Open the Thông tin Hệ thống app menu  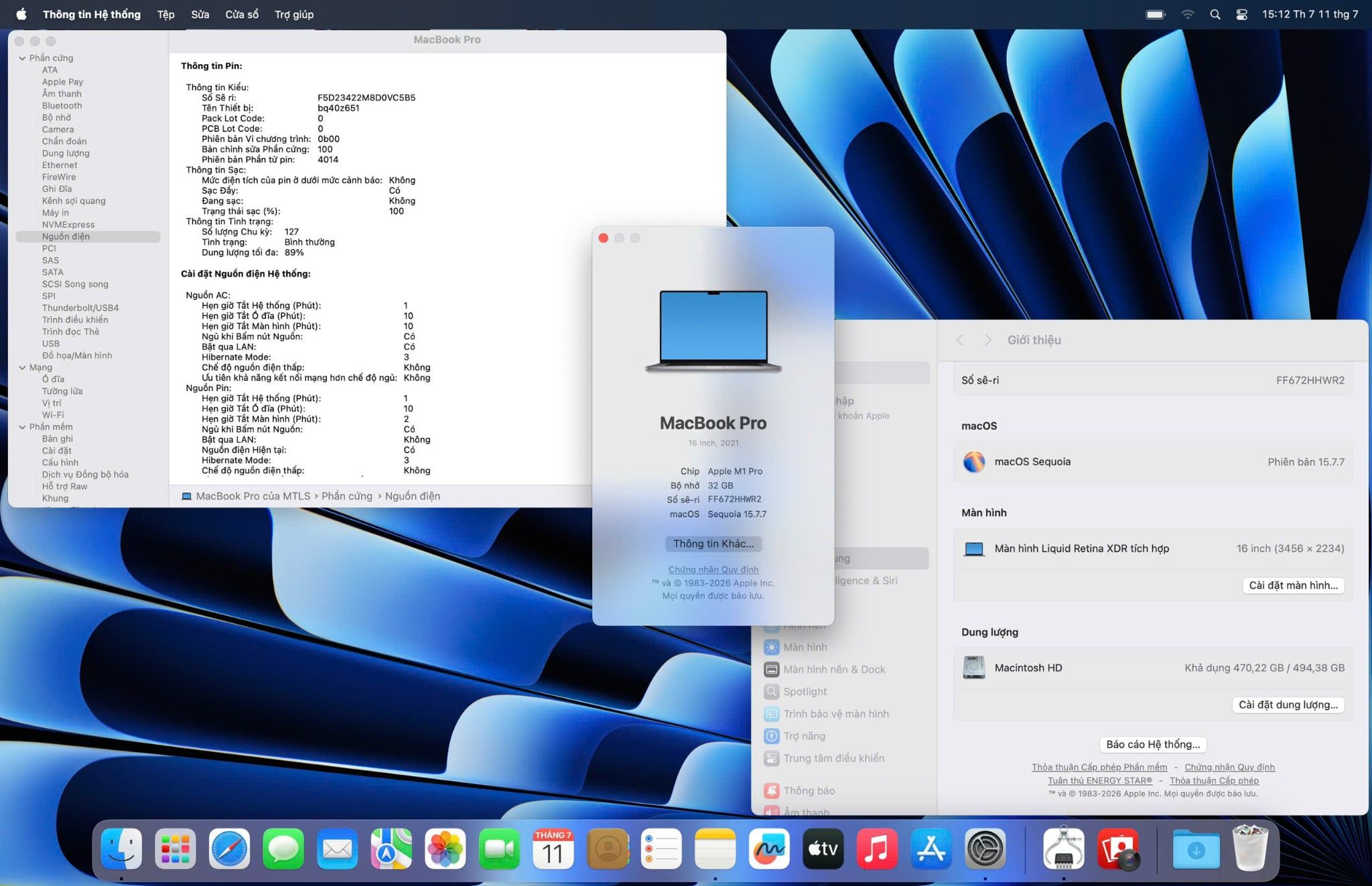(x=92, y=14)
